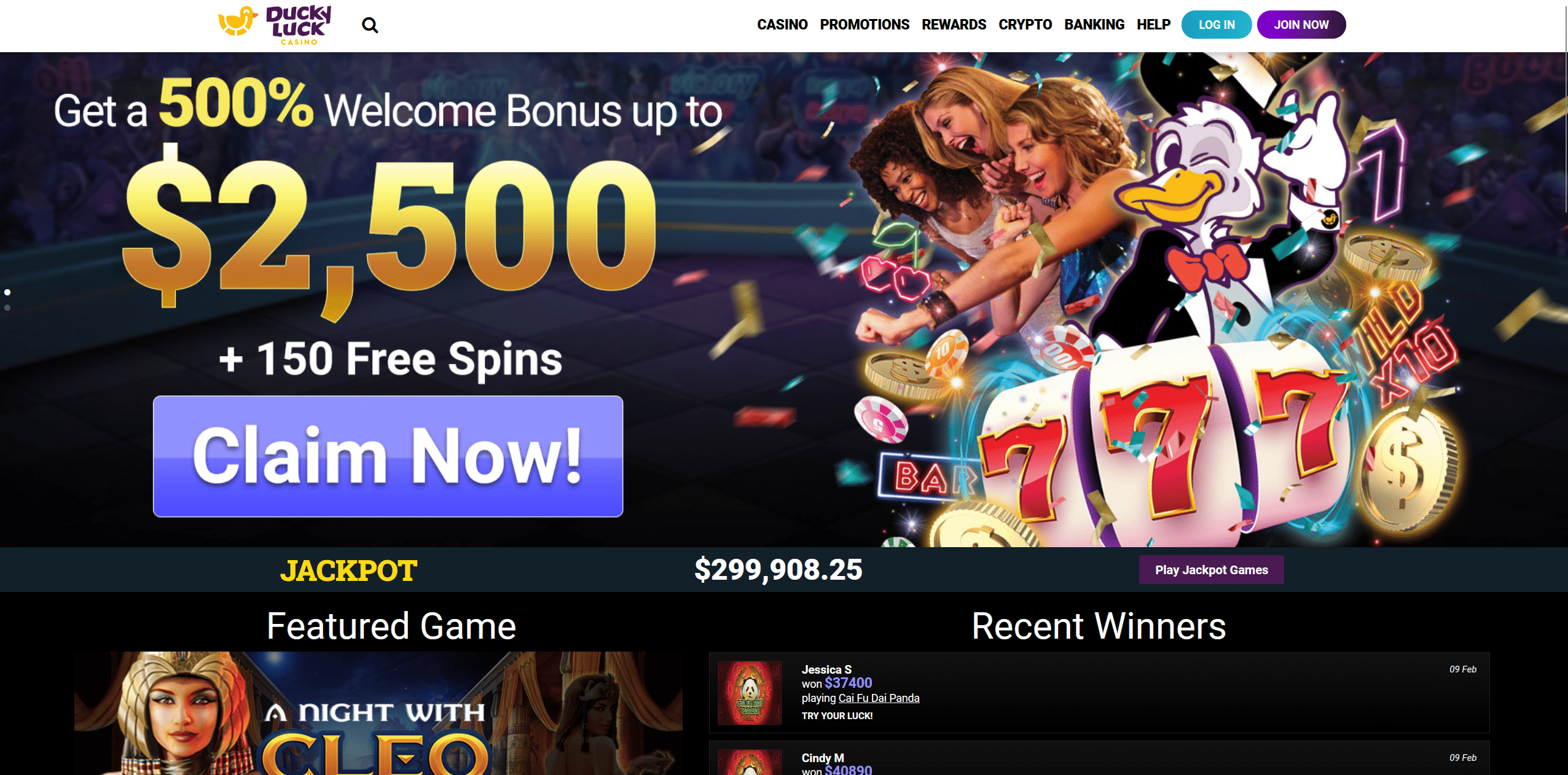Click the Play Jackpot Games button
This screenshot has width=1568, height=775.
point(1211,570)
